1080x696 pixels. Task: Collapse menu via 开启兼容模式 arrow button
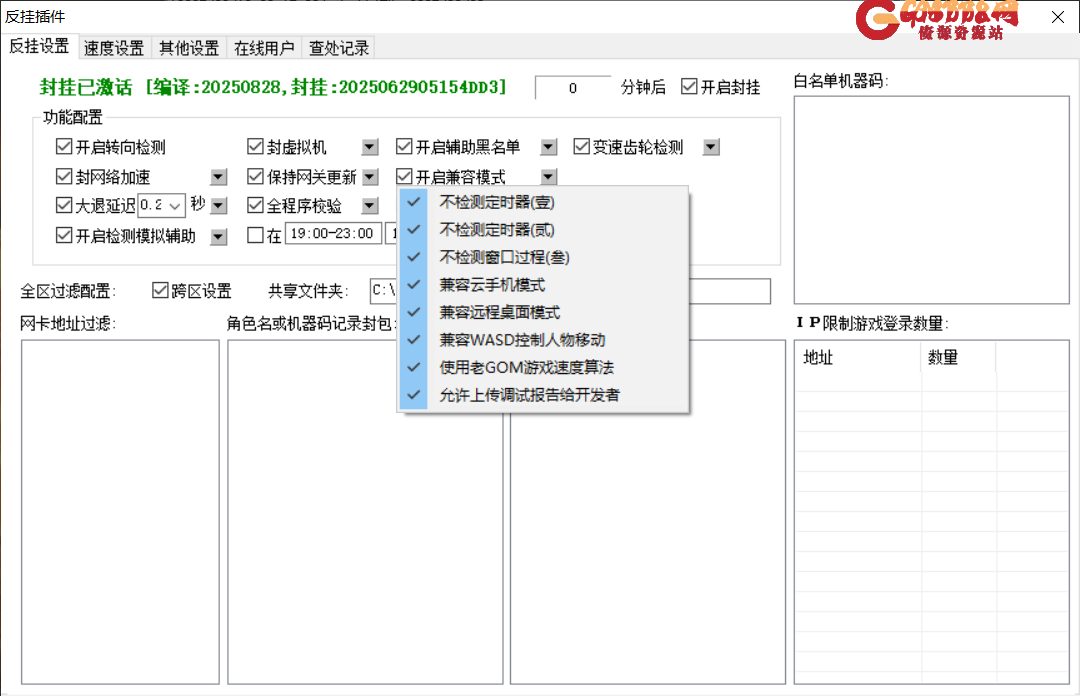click(548, 178)
